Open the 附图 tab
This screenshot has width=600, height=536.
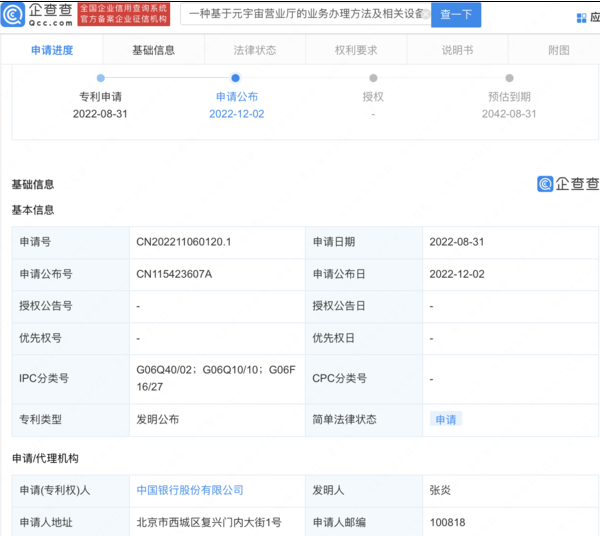point(559,50)
